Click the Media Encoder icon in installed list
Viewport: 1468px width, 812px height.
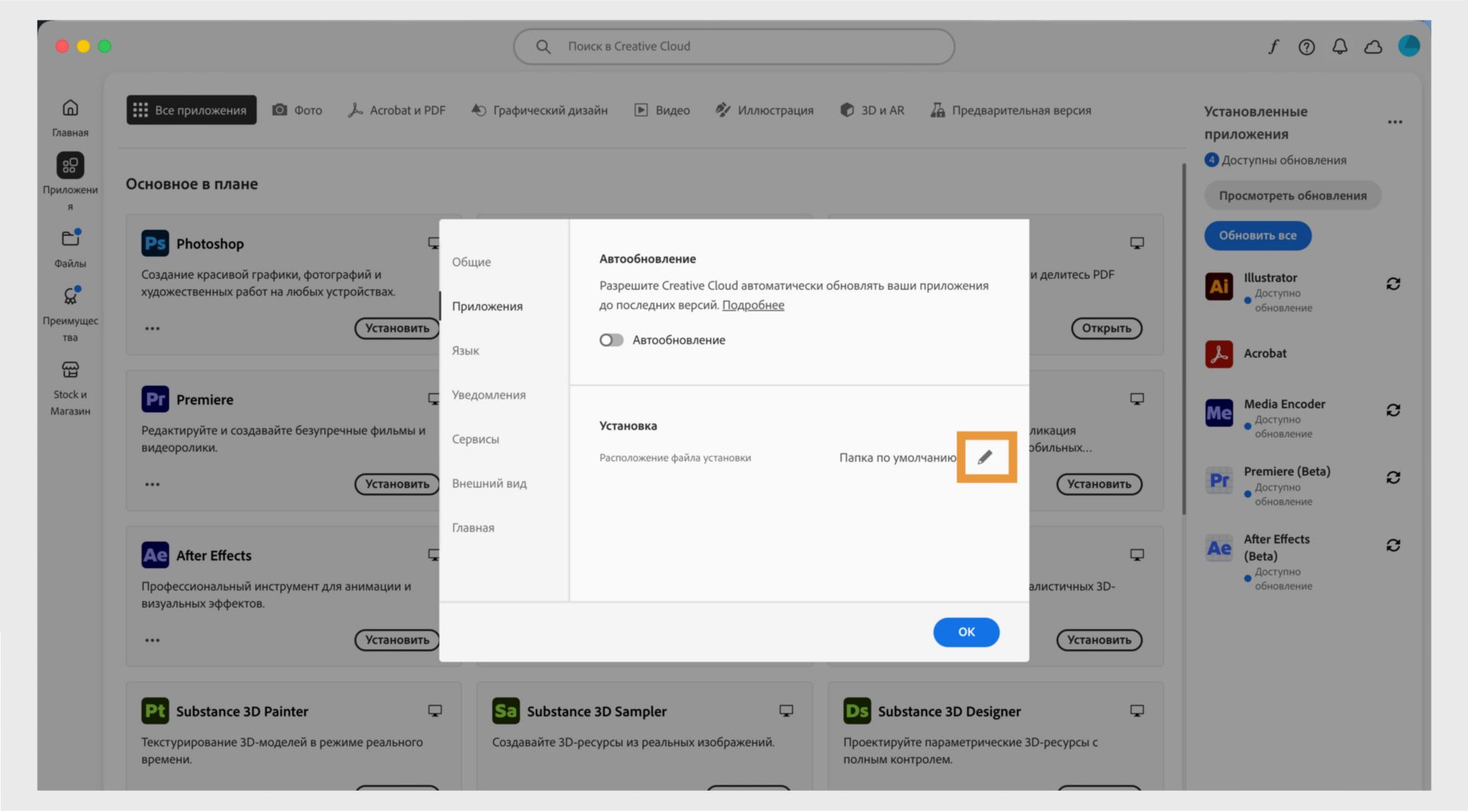pyautogui.click(x=1219, y=413)
